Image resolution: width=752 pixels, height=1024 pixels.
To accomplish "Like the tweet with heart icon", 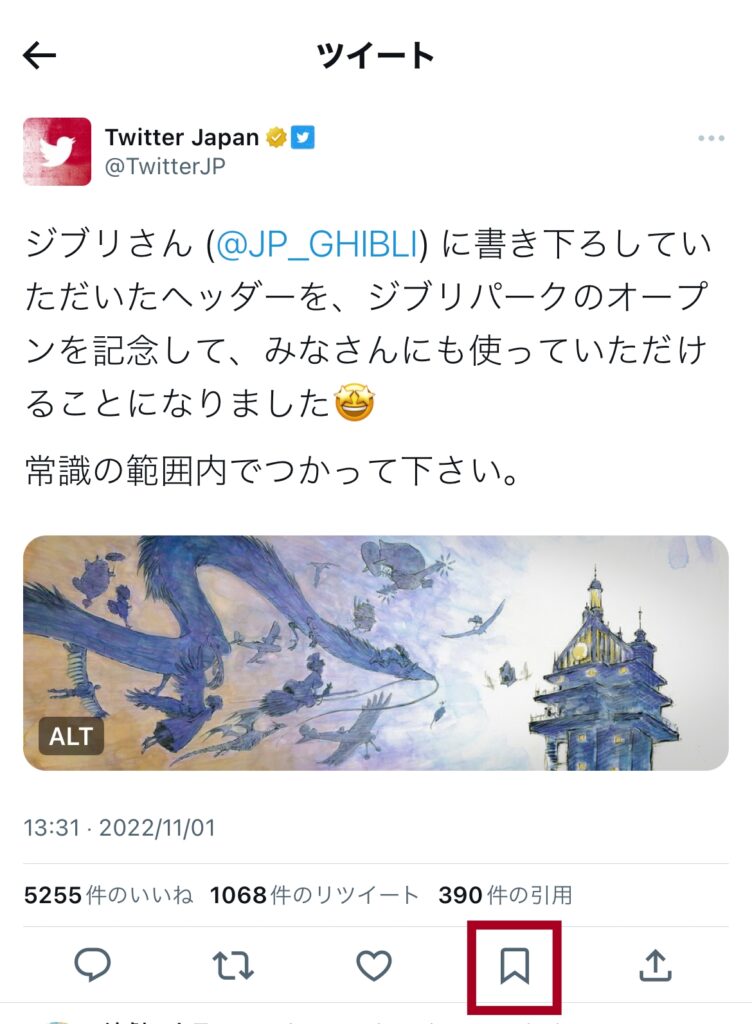I will [374, 966].
